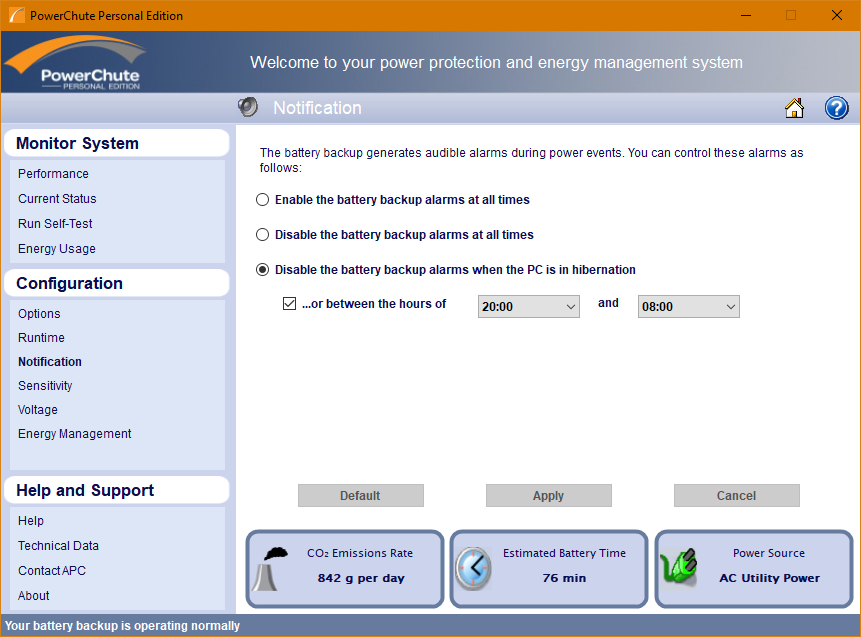Viewport: 861px width, 637px height.
Task: Click the CO2 Emissions Rate panel
Action: 345,569
